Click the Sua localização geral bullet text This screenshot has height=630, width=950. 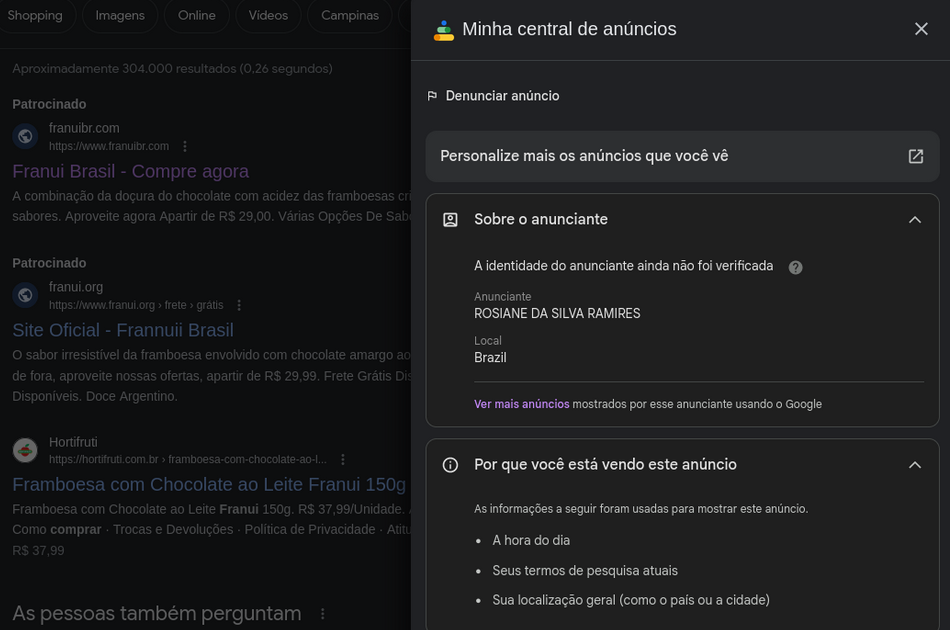click(631, 600)
